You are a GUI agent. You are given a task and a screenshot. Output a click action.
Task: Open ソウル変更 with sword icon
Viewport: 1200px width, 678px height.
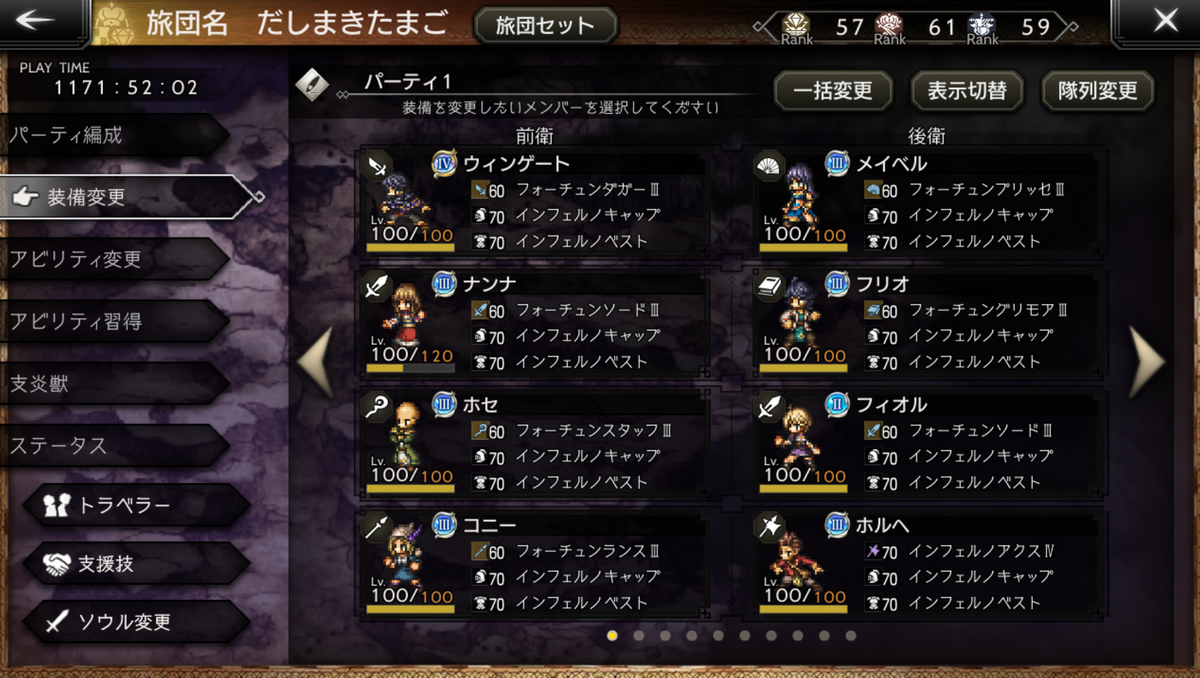135,622
